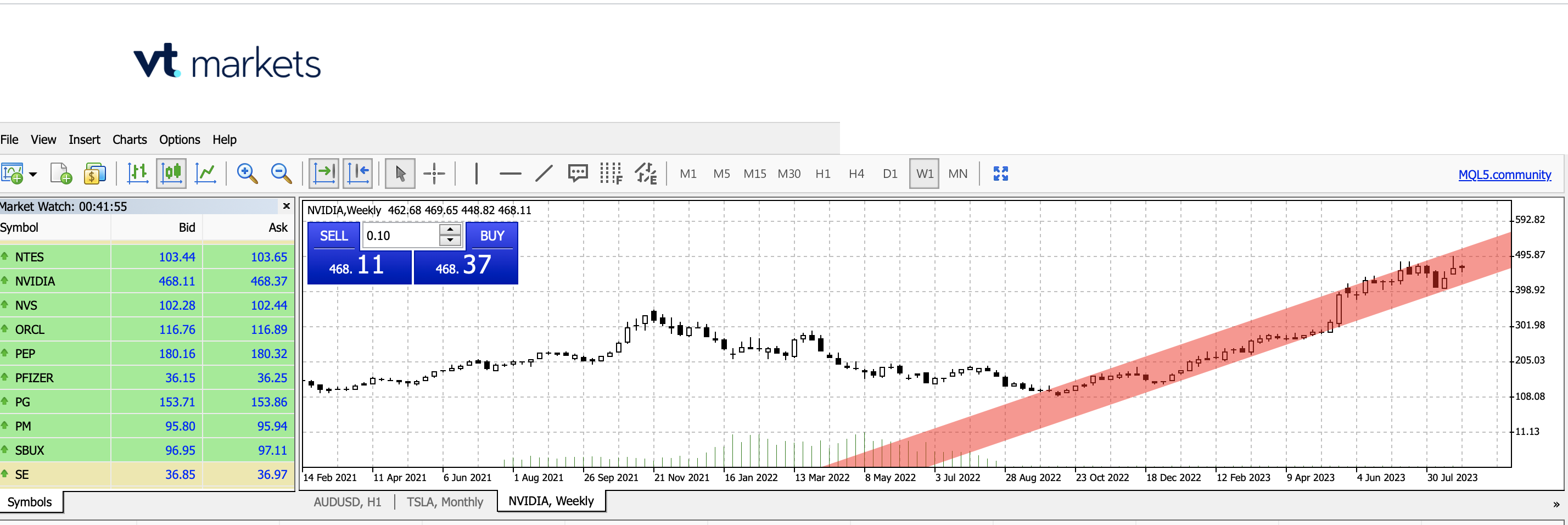Increase trade volume with up arrow
Screen dimensions: 1568x525
pyautogui.click(x=450, y=230)
